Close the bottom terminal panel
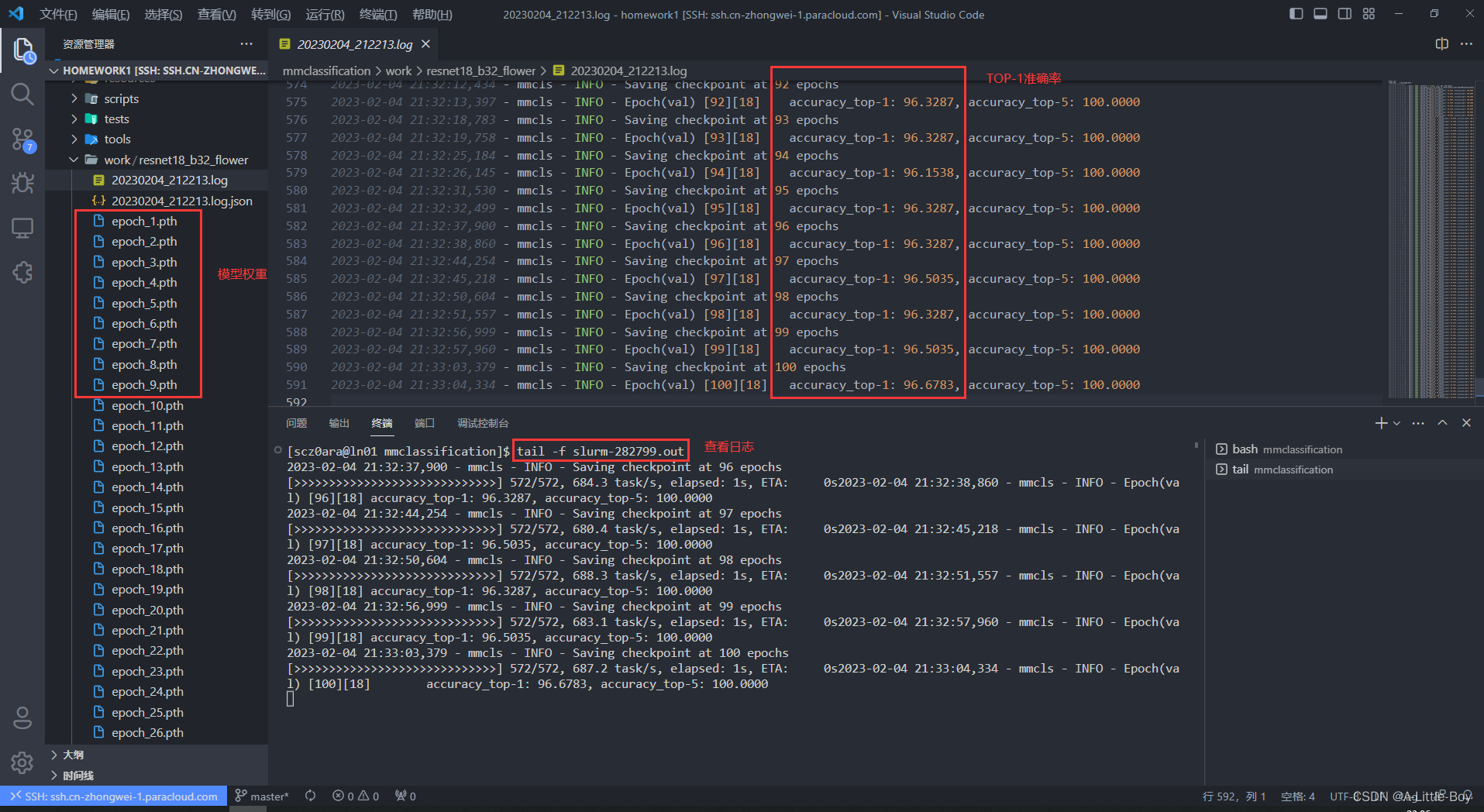Image resolution: width=1484 pixels, height=812 pixels. click(x=1466, y=423)
